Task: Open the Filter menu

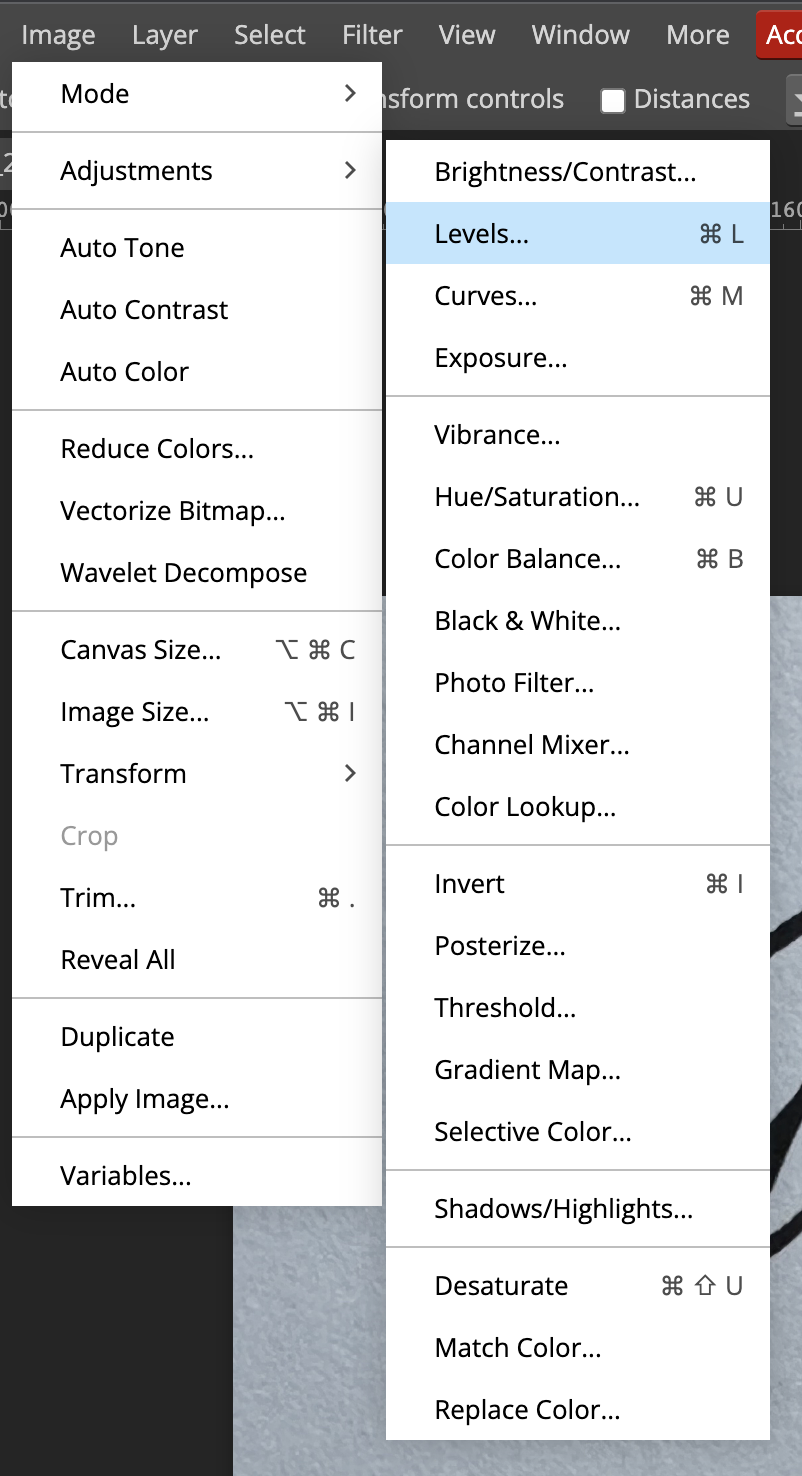Action: pos(372,36)
